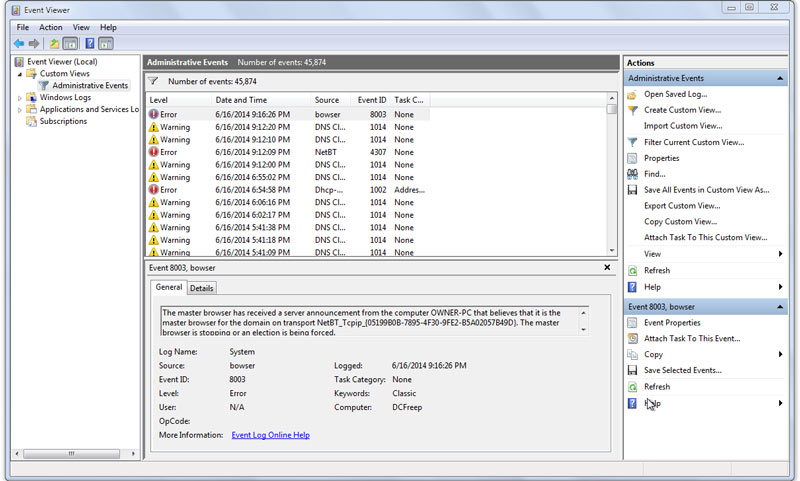Click the Back arrow in the toolbar
800x481 pixels.
coord(19,44)
